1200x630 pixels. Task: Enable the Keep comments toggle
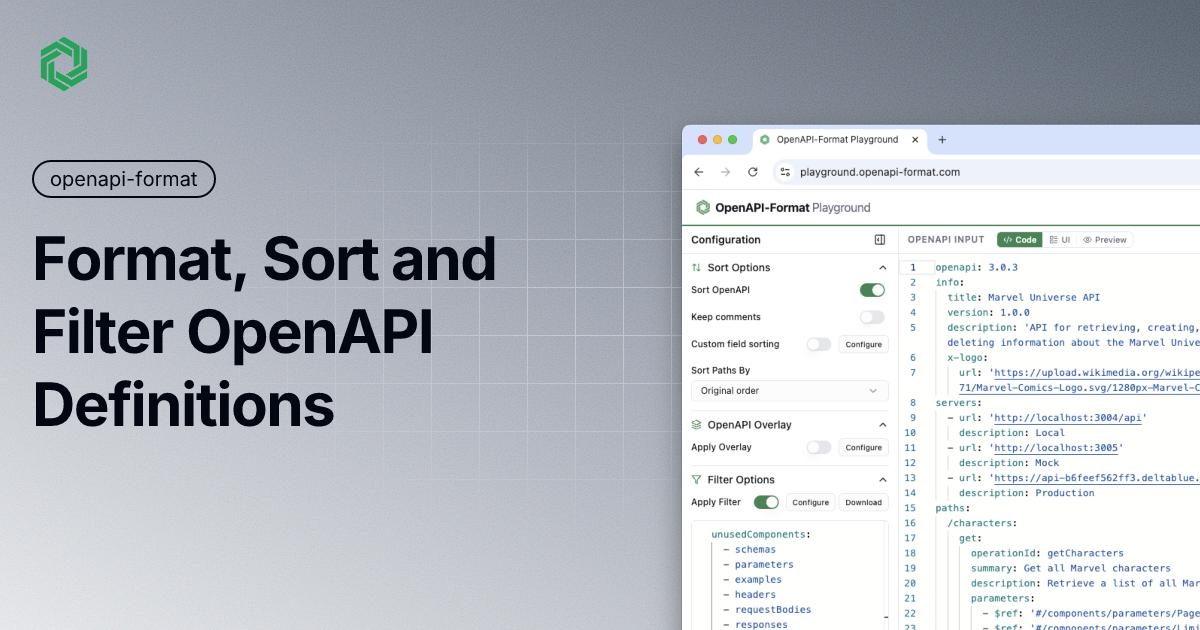[x=871, y=316]
